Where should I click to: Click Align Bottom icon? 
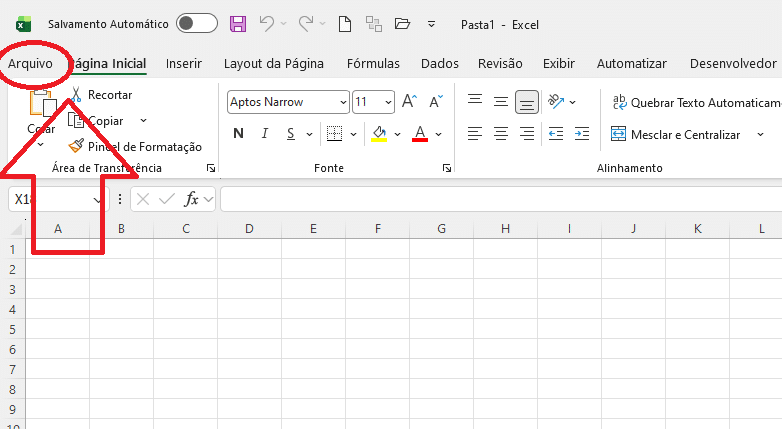coord(527,102)
